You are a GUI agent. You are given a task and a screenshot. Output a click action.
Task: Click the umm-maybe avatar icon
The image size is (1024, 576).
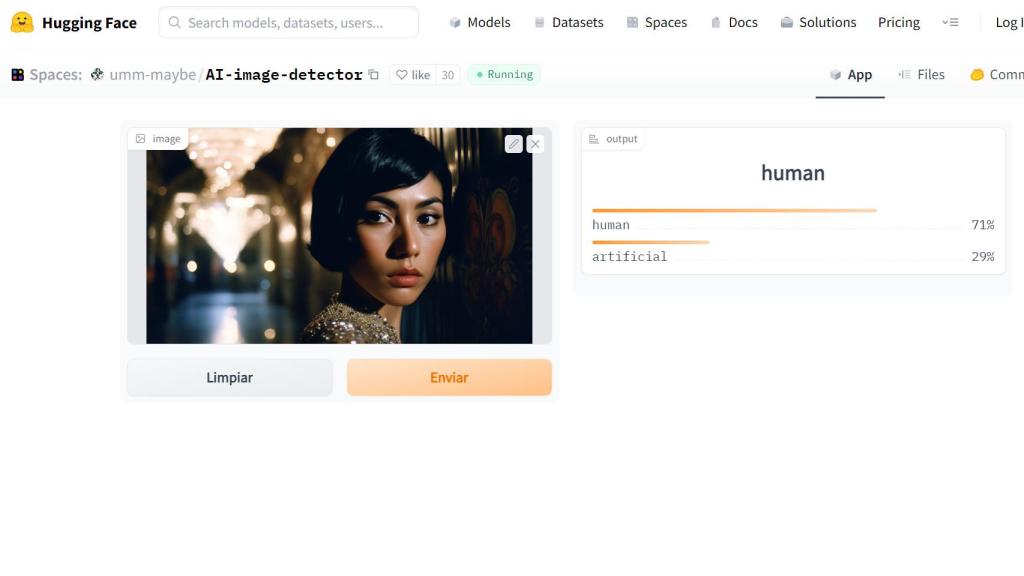click(97, 74)
